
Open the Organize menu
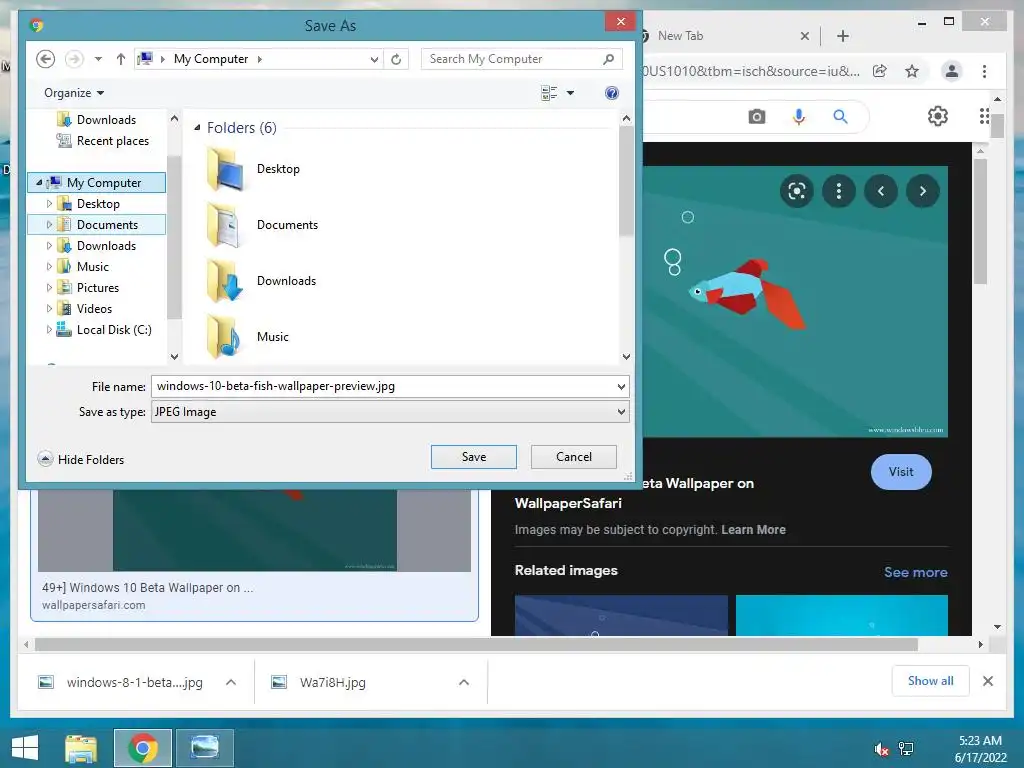coord(74,93)
